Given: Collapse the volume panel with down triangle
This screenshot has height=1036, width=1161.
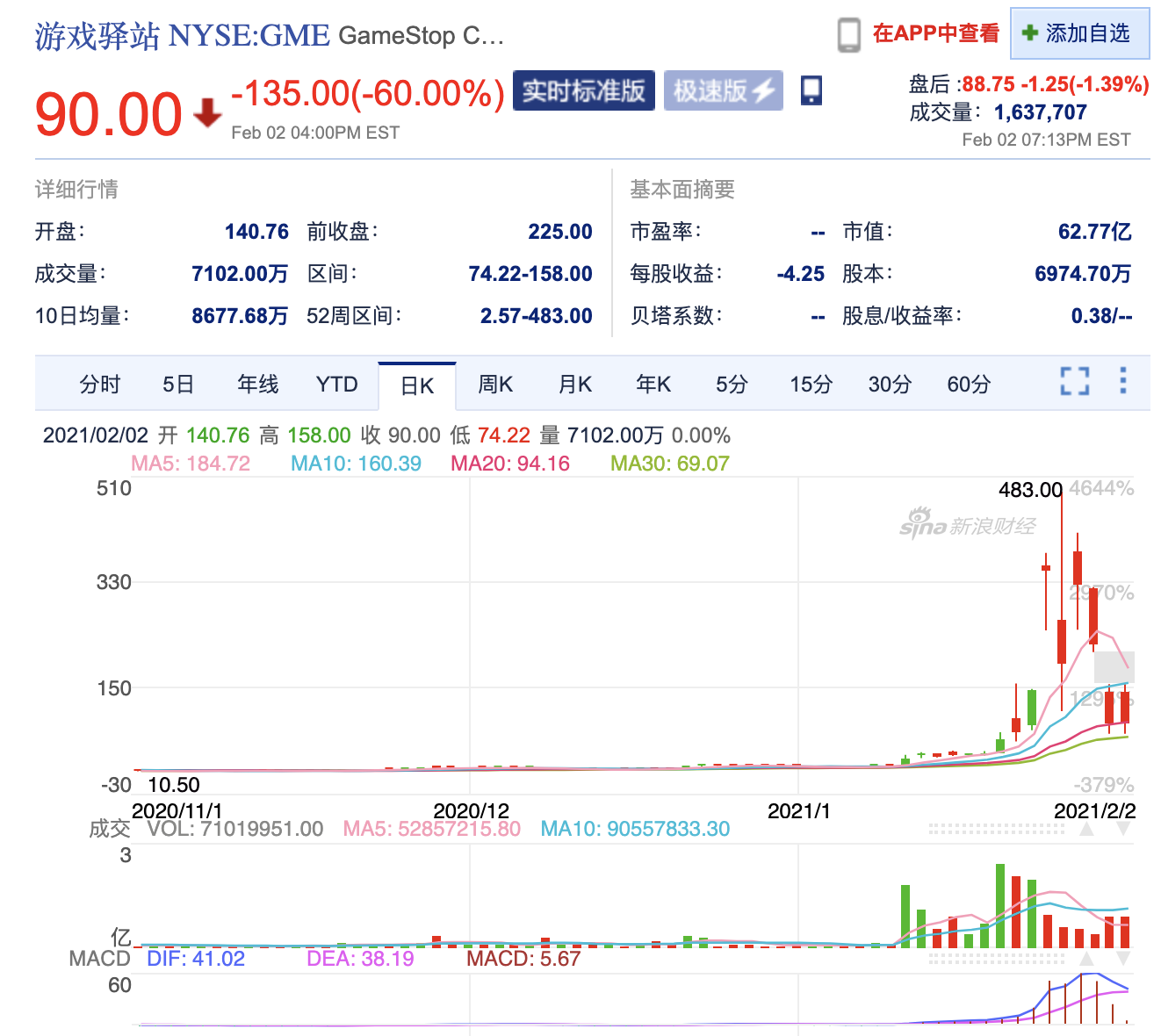Looking at the screenshot, I should coord(1122,828).
